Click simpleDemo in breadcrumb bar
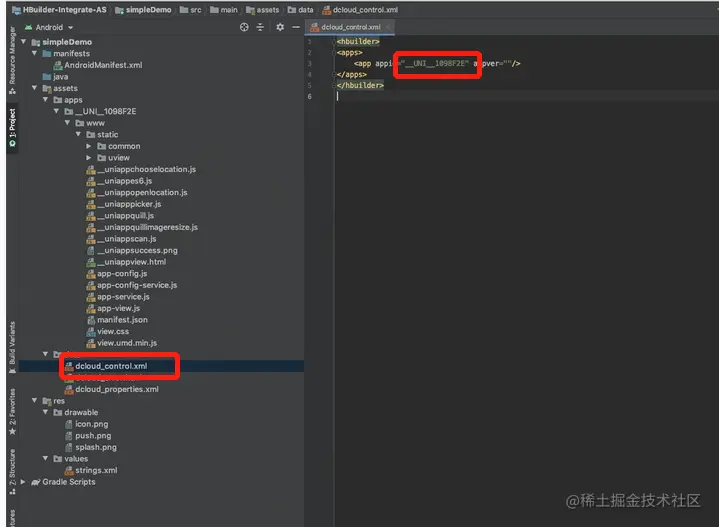Screen dimensions: 719x527 click(143, 10)
